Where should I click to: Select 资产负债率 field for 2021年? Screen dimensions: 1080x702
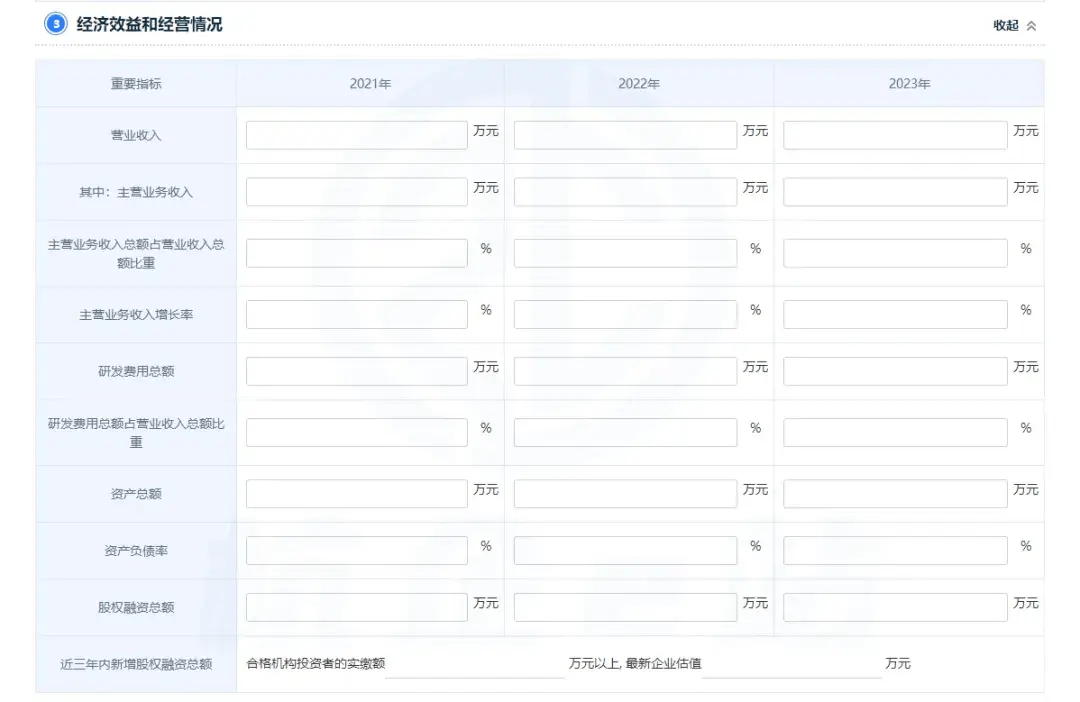pyautogui.click(x=357, y=550)
